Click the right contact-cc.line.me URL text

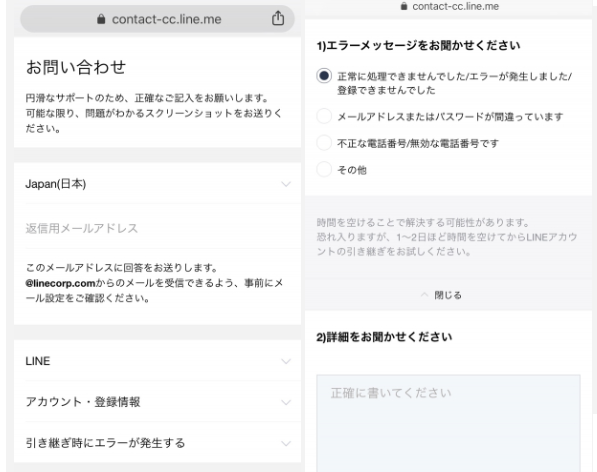click(x=455, y=6)
